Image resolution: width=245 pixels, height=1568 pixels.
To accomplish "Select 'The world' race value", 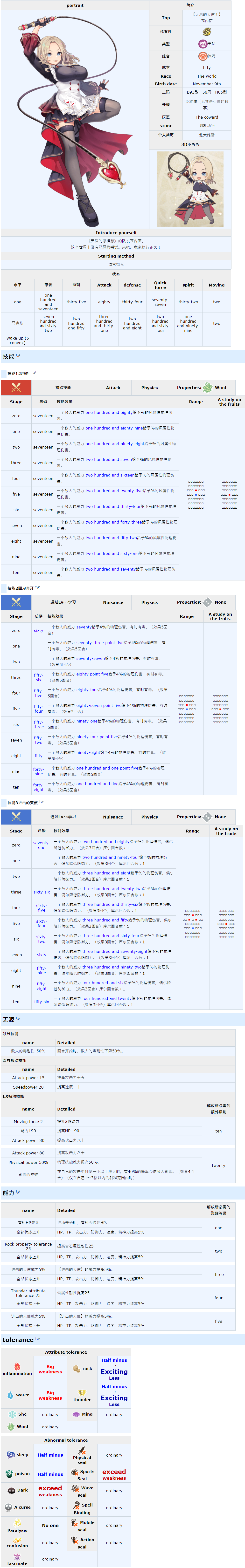I will point(207,76).
